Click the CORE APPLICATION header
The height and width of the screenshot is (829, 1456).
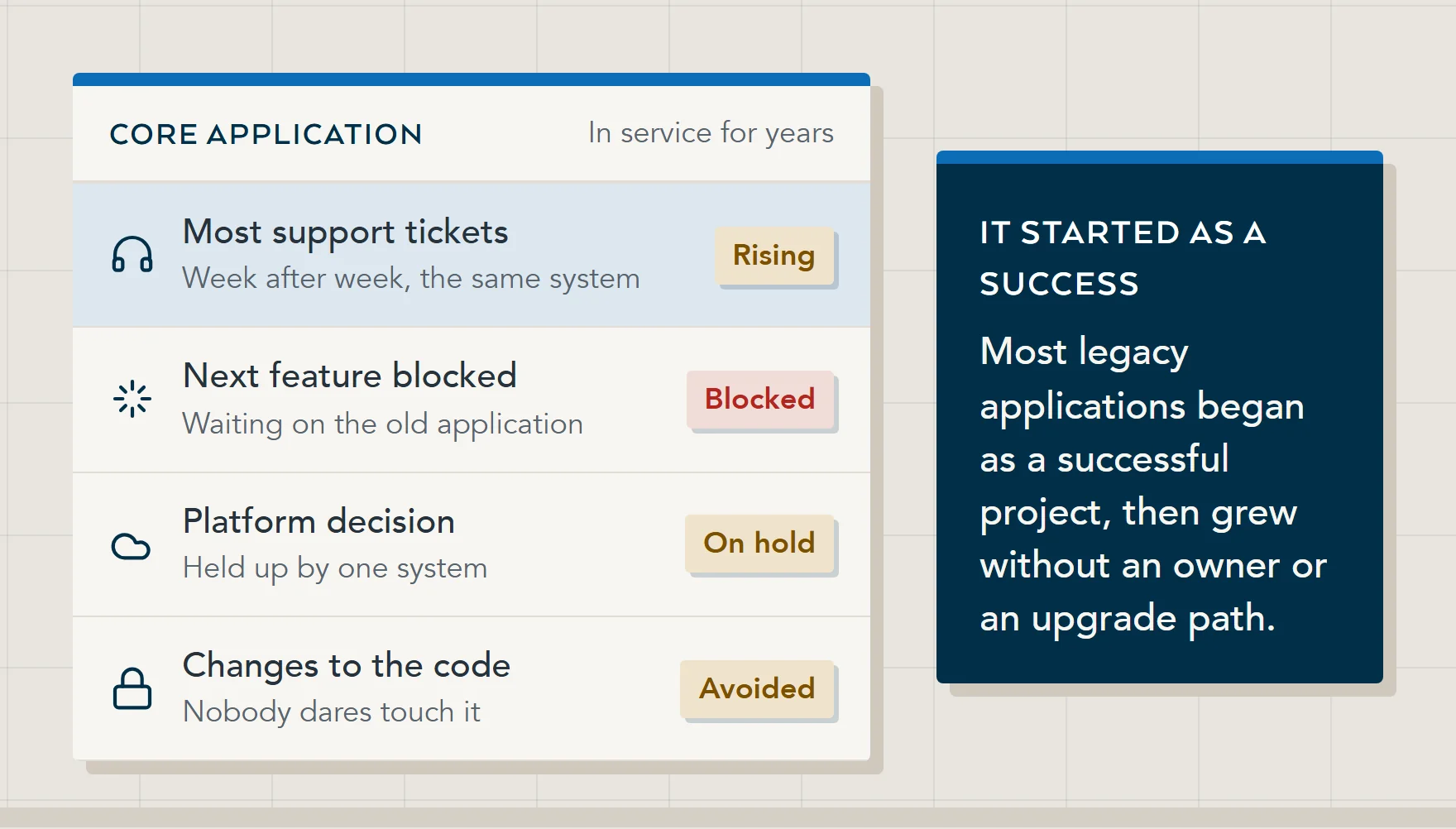266,134
